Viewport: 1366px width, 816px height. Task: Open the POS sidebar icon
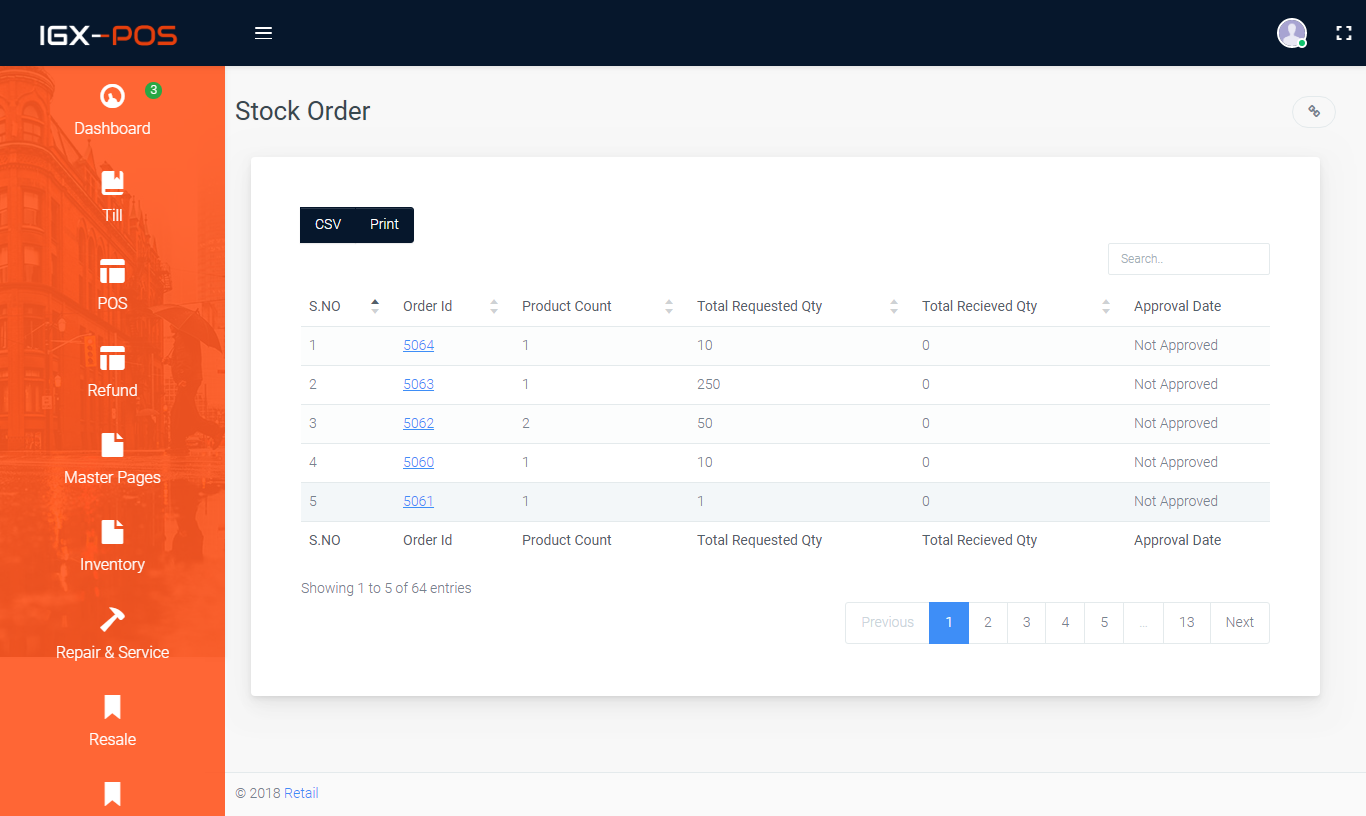pos(112,270)
